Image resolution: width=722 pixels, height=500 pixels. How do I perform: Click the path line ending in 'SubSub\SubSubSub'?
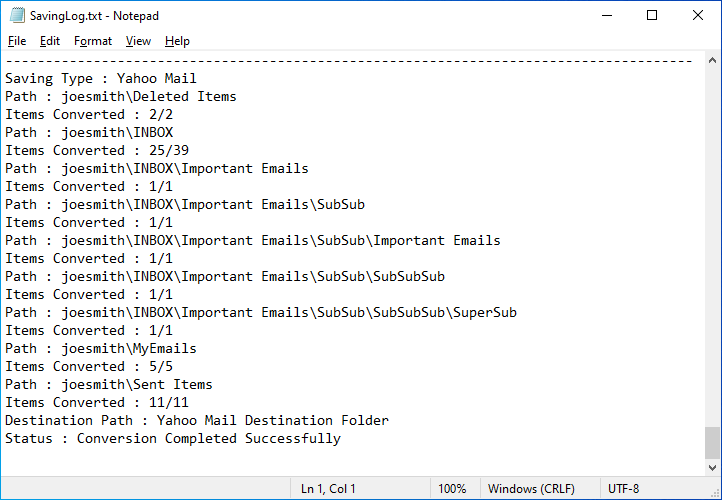225,276
